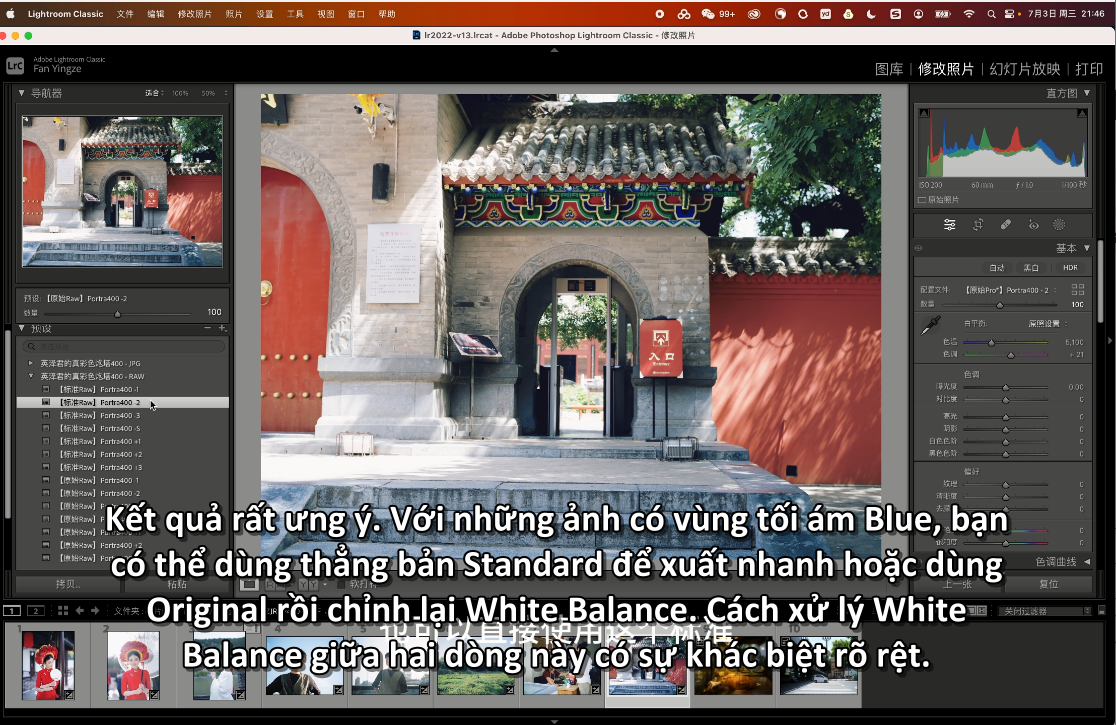Select the Crop overlay tool
Image resolution: width=1116 pixels, height=725 pixels.
[x=978, y=225]
